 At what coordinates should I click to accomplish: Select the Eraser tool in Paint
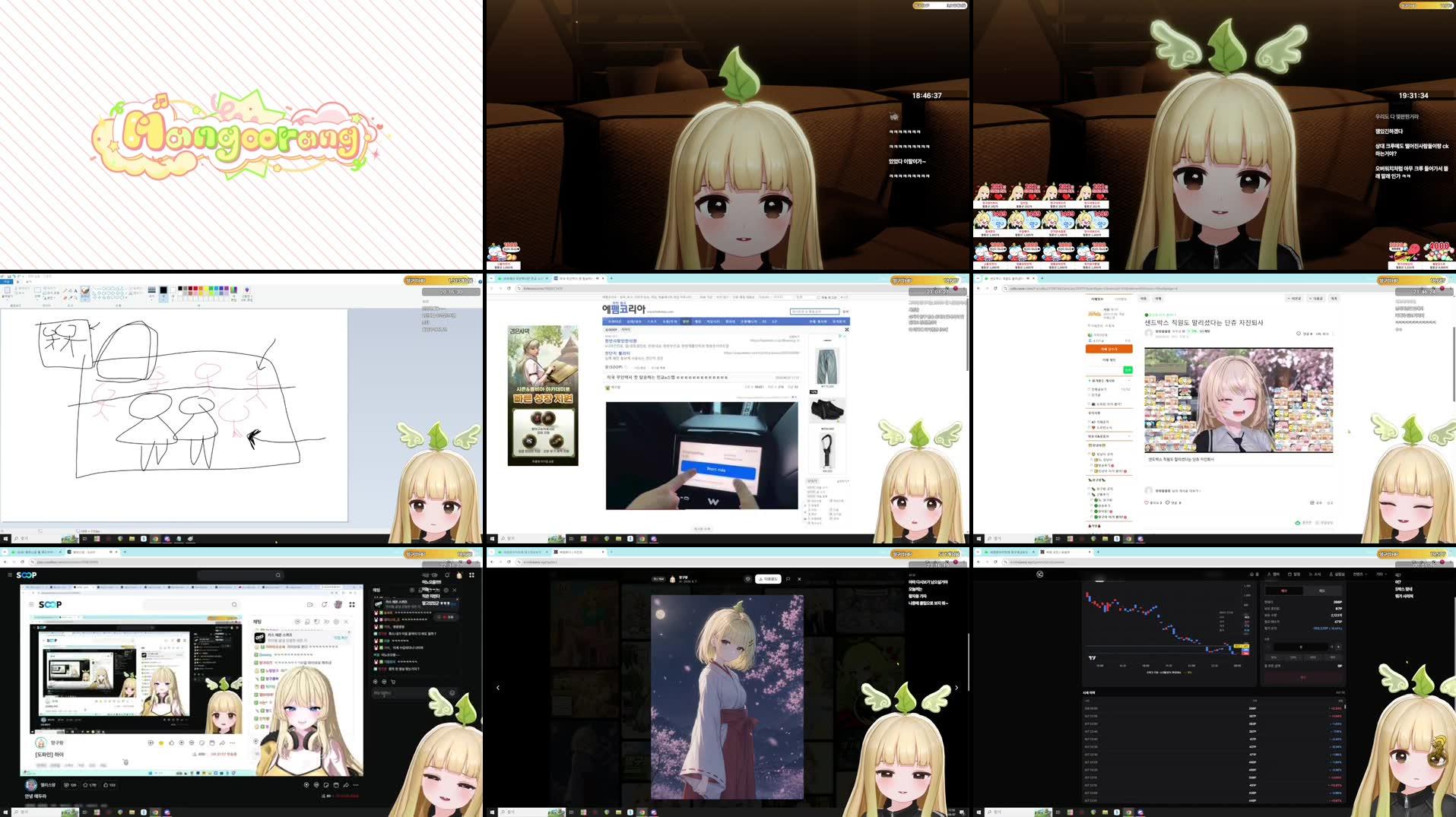click(x=65, y=298)
